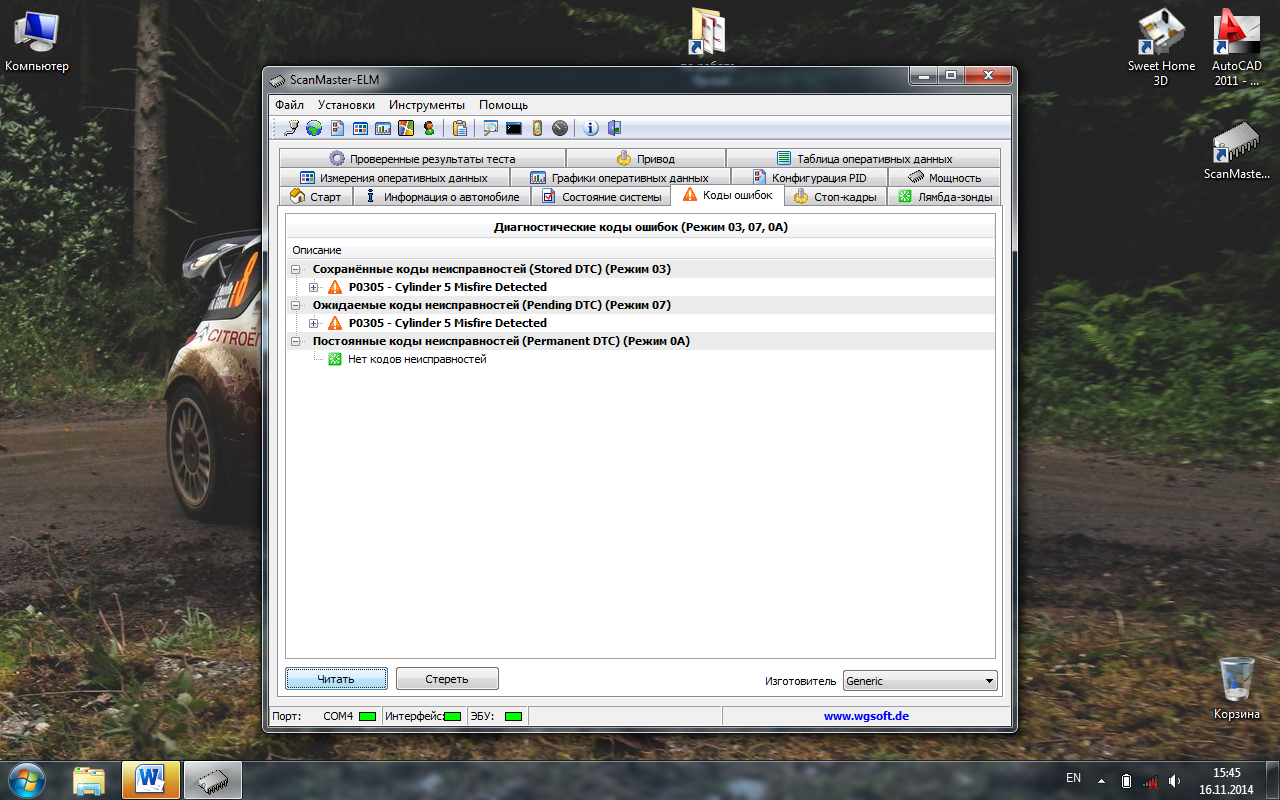1280x800 pixels.
Task: Click the connect cable icon in toolbar
Action: coord(291,128)
